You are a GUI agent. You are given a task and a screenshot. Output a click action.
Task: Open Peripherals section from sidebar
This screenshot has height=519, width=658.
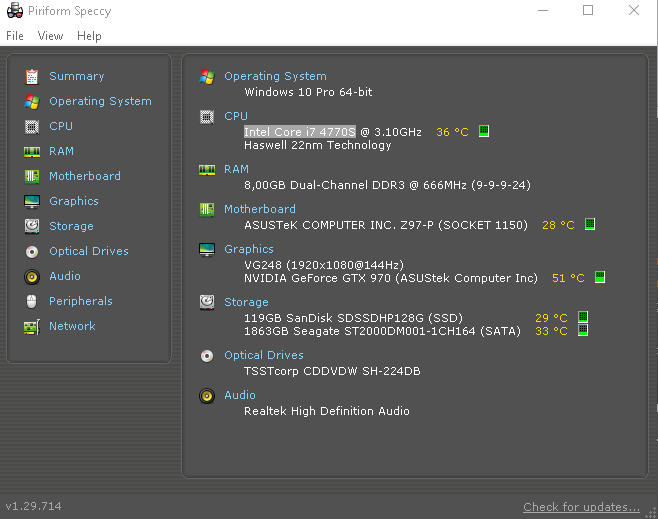click(81, 301)
